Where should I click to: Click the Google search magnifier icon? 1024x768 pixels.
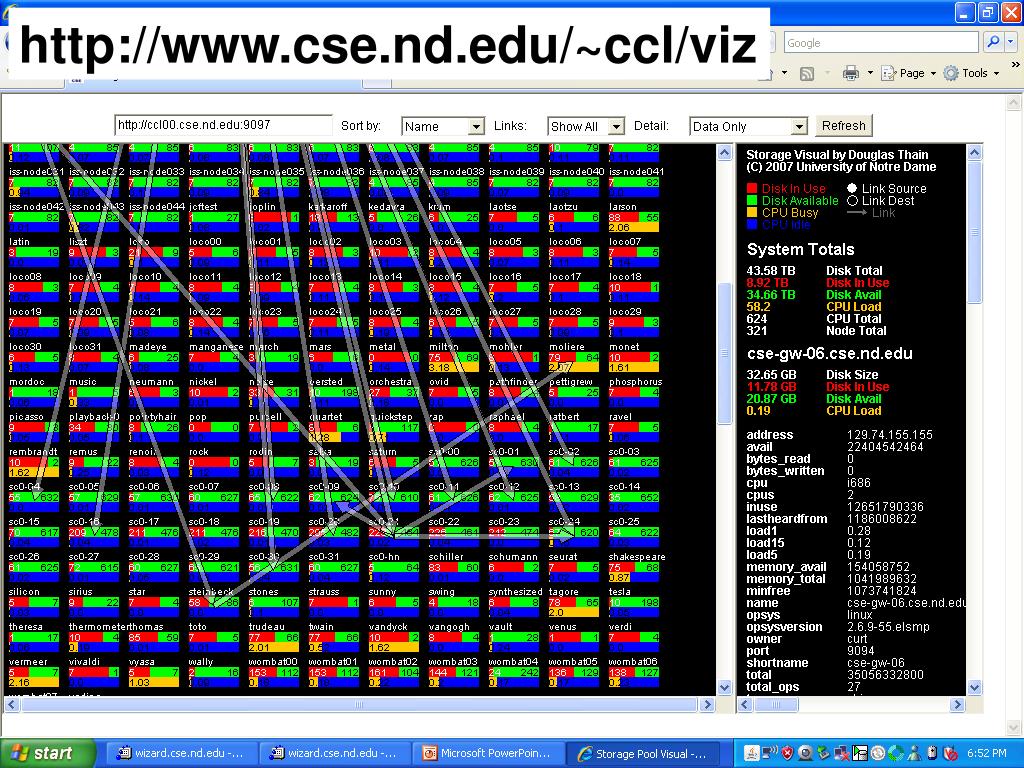[x=993, y=42]
